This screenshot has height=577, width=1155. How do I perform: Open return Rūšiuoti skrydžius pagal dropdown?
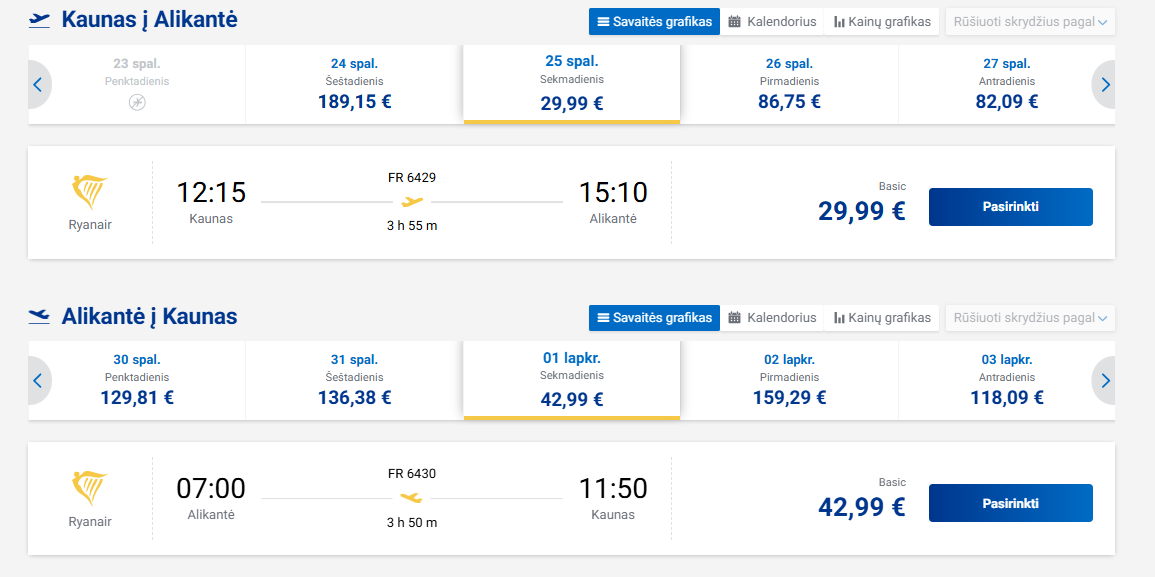[x=1030, y=318]
